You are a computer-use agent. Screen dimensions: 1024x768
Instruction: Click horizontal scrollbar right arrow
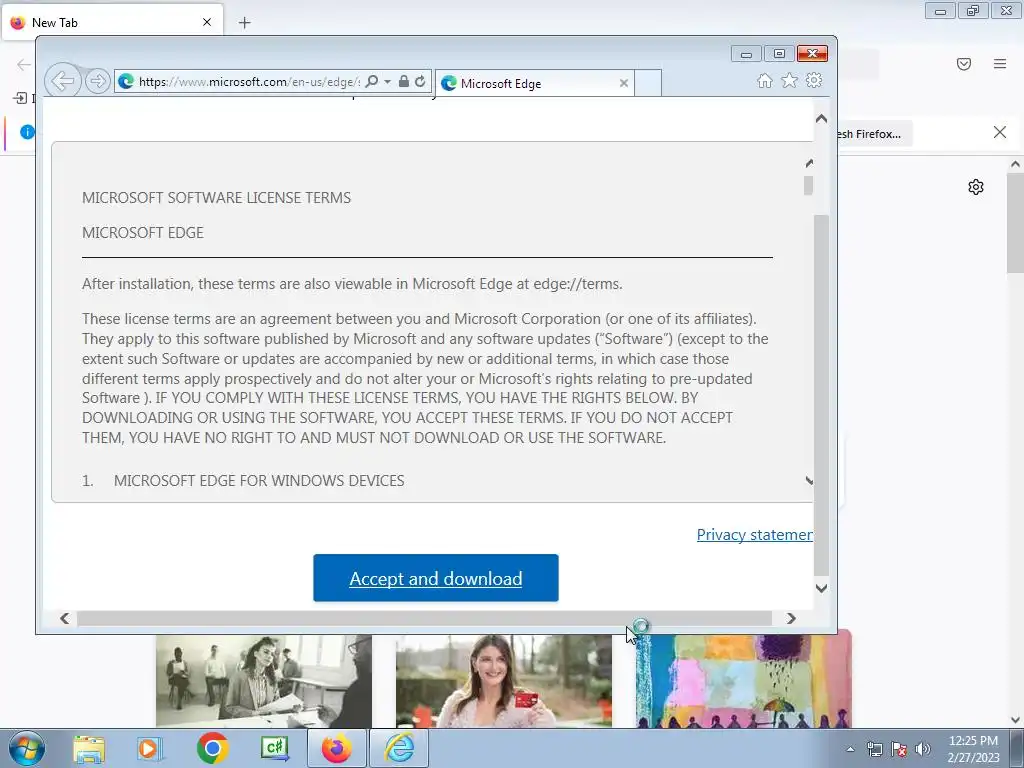pyautogui.click(x=791, y=618)
